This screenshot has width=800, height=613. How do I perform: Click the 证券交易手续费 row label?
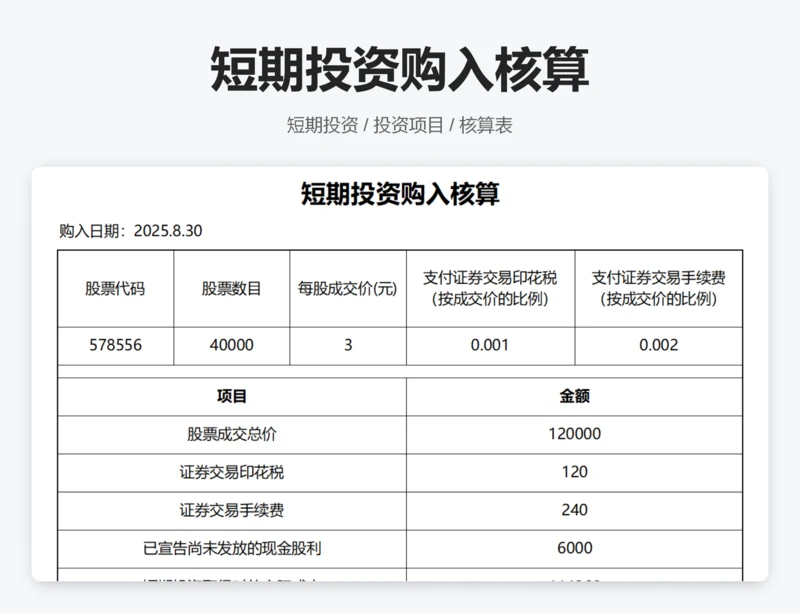tap(232, 511)
